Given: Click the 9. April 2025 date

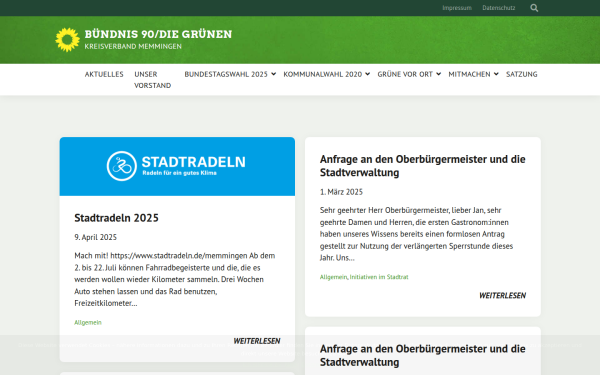Looking at the screenshot, I should [96, 237].
